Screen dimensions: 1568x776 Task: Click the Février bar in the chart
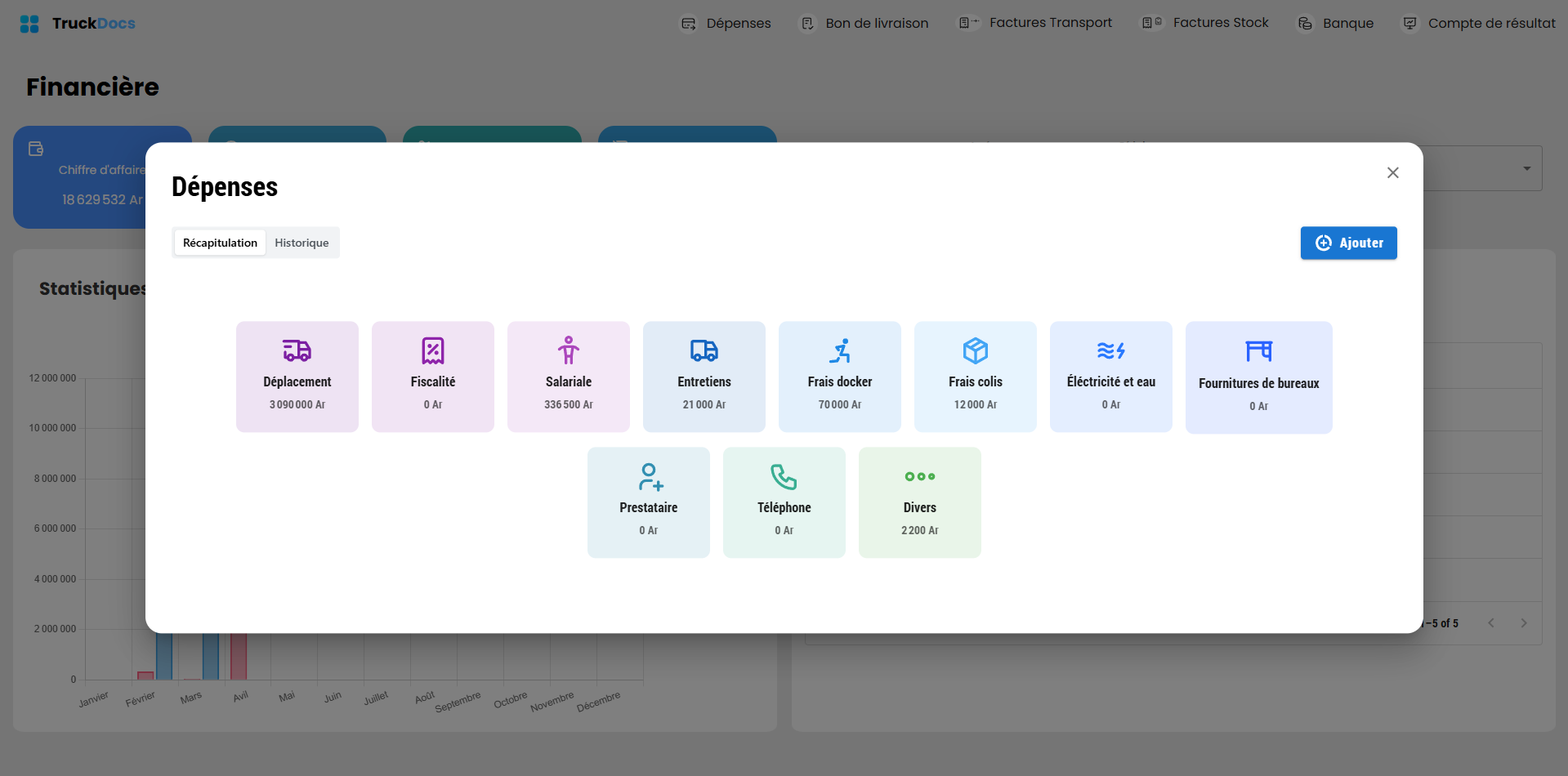(145, 676)
